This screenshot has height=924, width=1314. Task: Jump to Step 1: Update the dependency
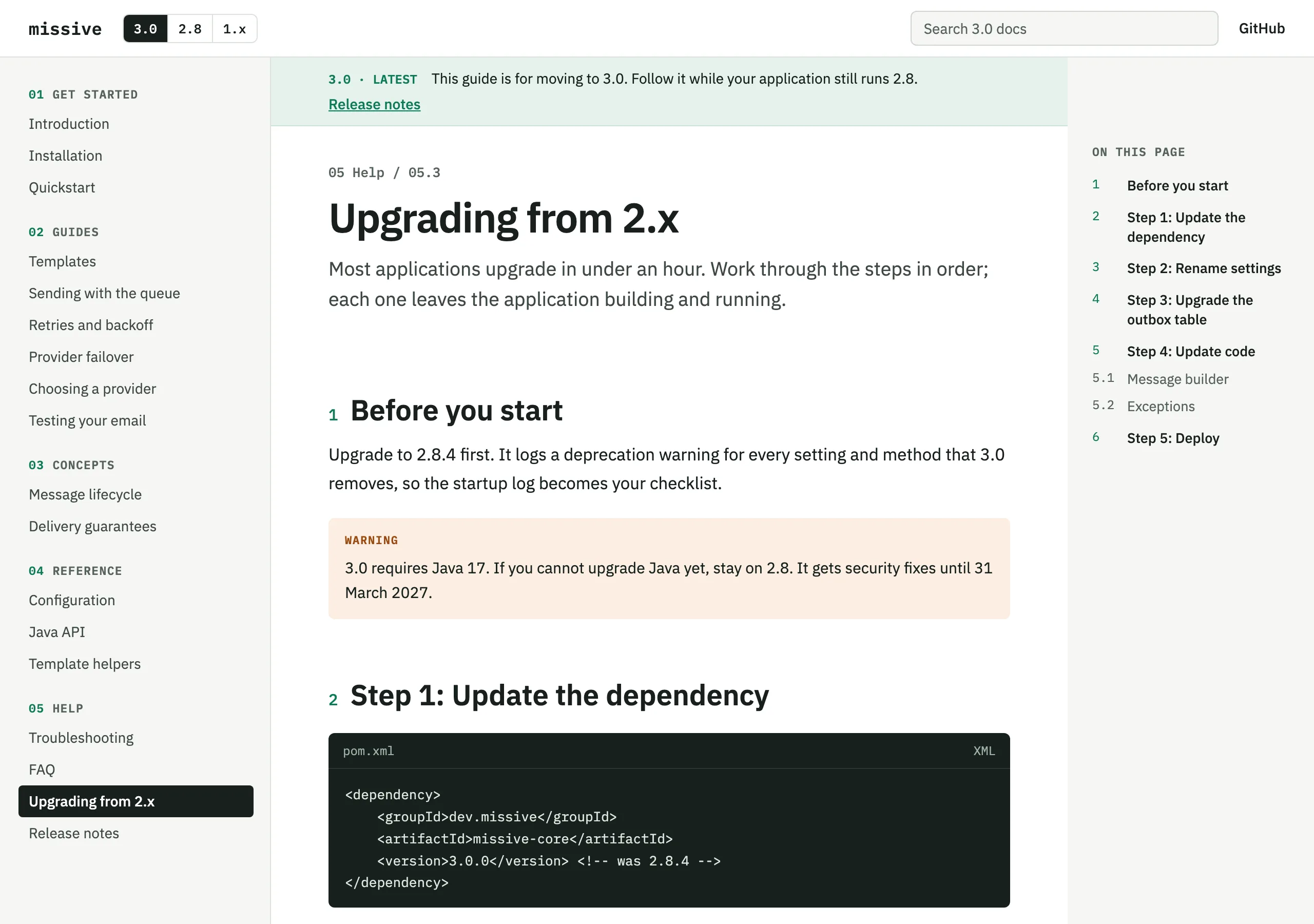point(1186,227)
